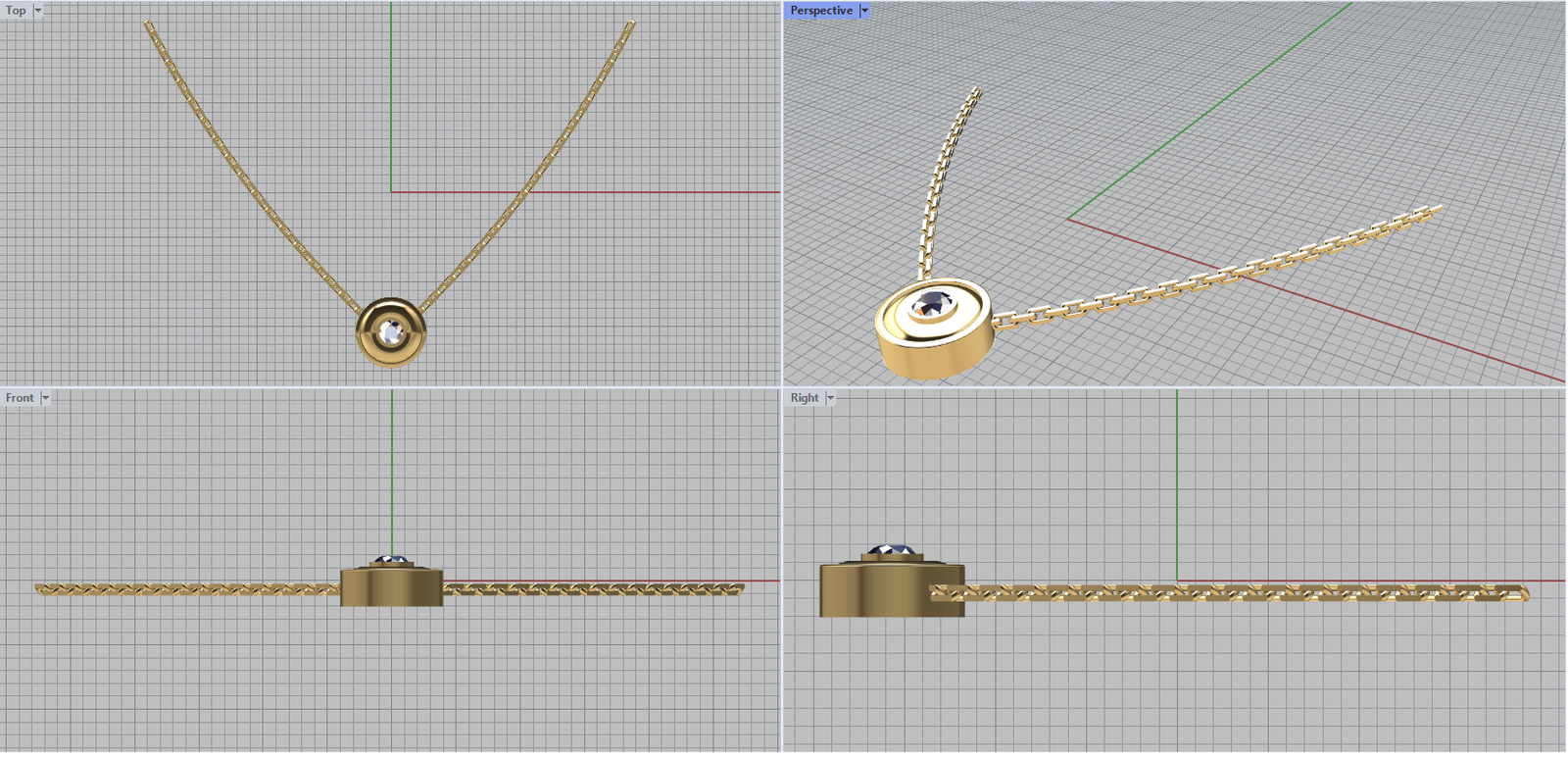Pick the chain in the Right view

(1225, 592)
